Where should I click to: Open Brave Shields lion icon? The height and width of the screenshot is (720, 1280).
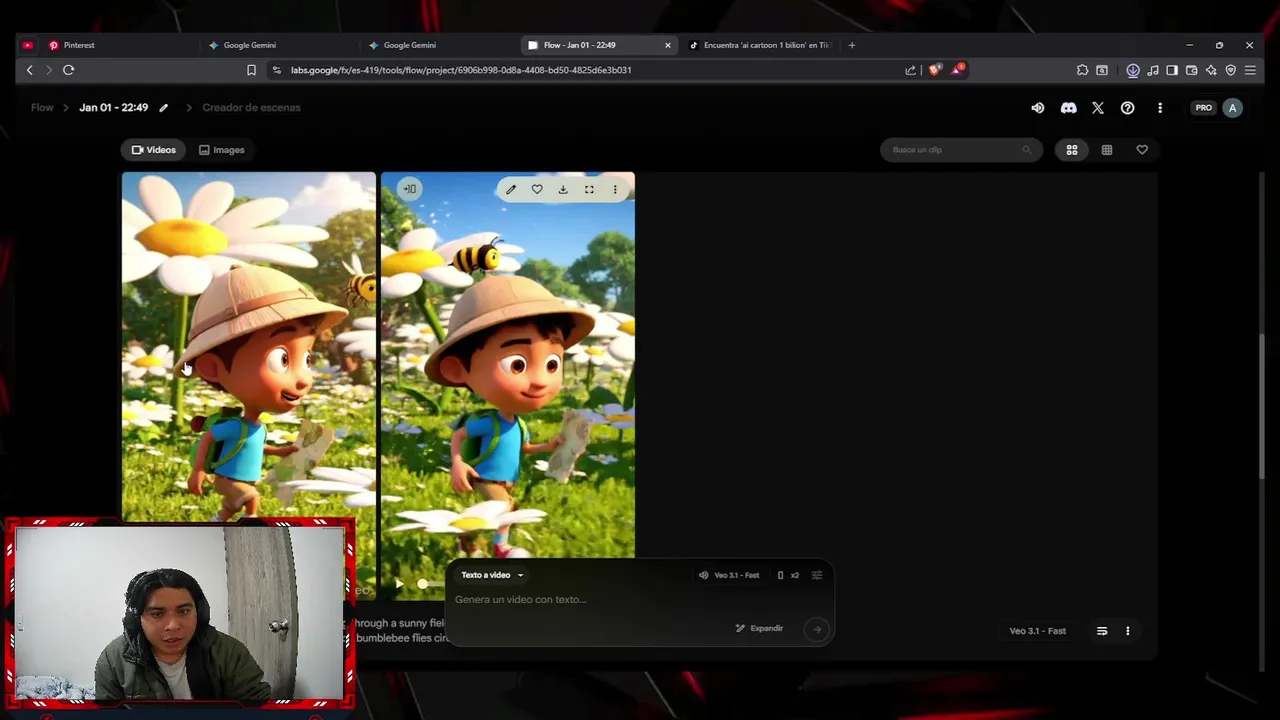pos(934,70)
